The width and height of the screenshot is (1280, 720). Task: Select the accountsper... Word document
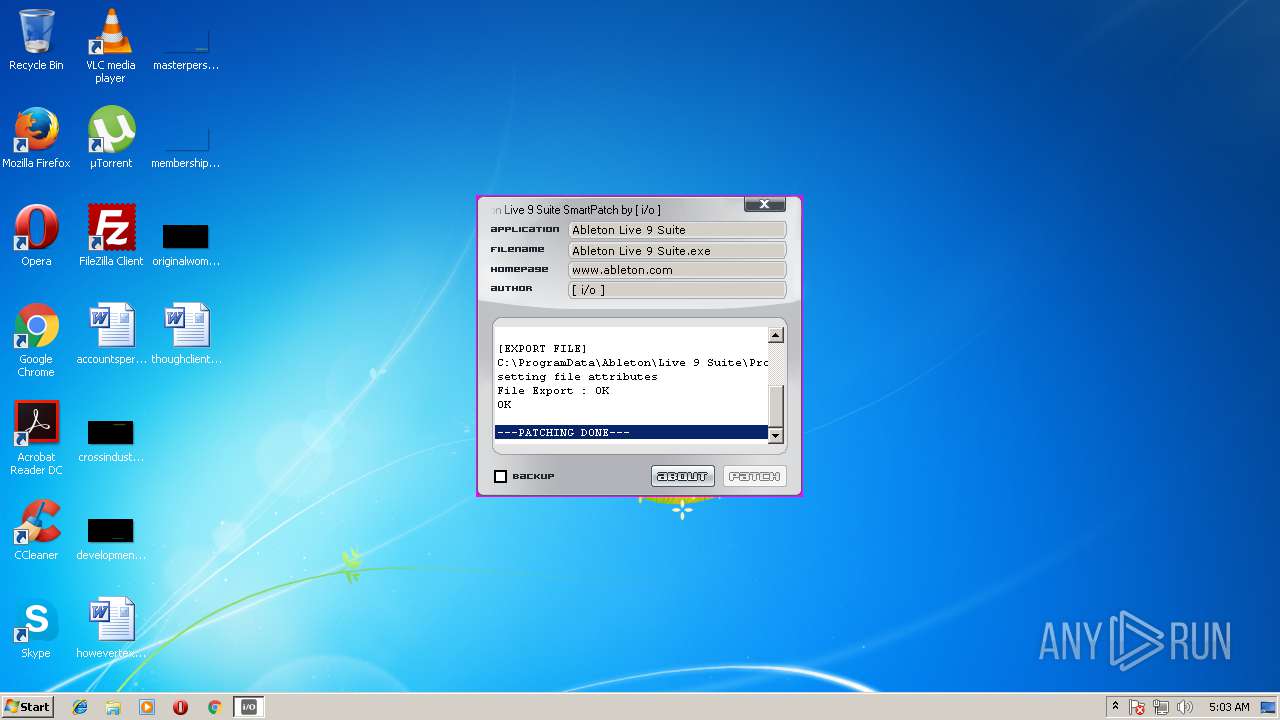coord(110,334)
